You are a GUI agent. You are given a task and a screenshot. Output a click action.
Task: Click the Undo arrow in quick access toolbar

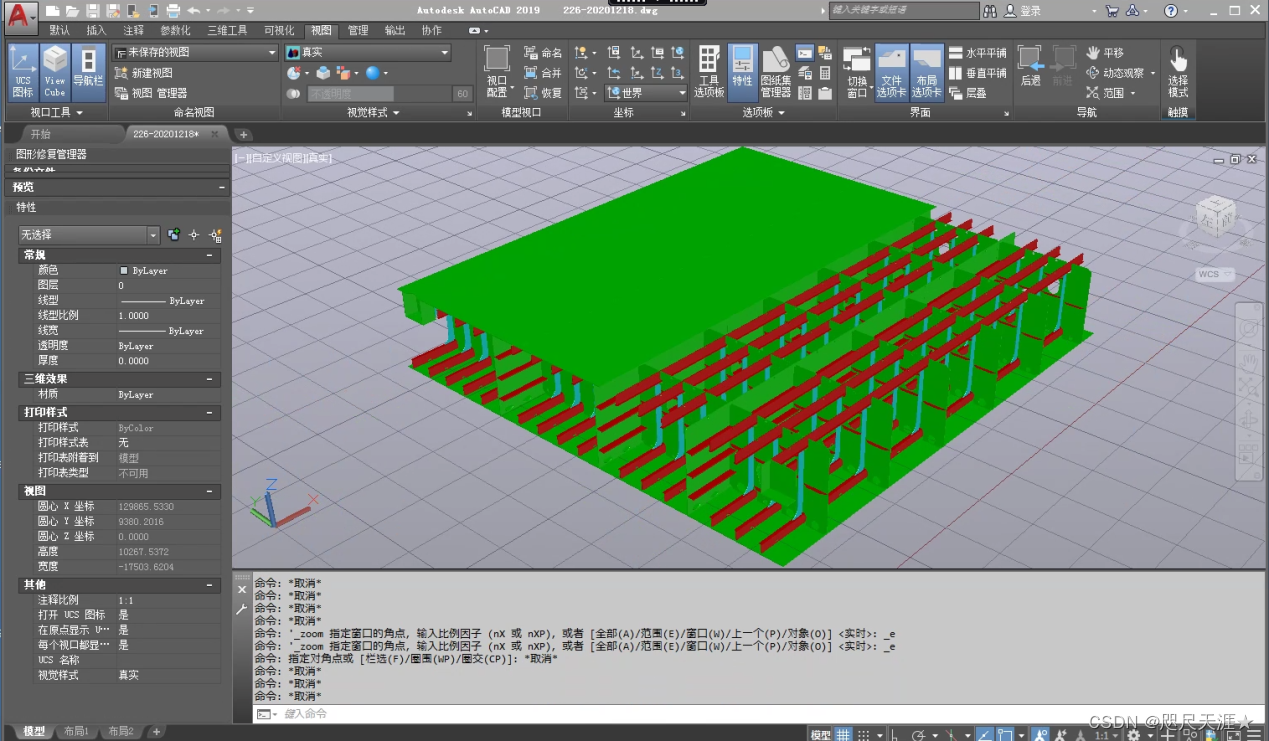(193, 10)
